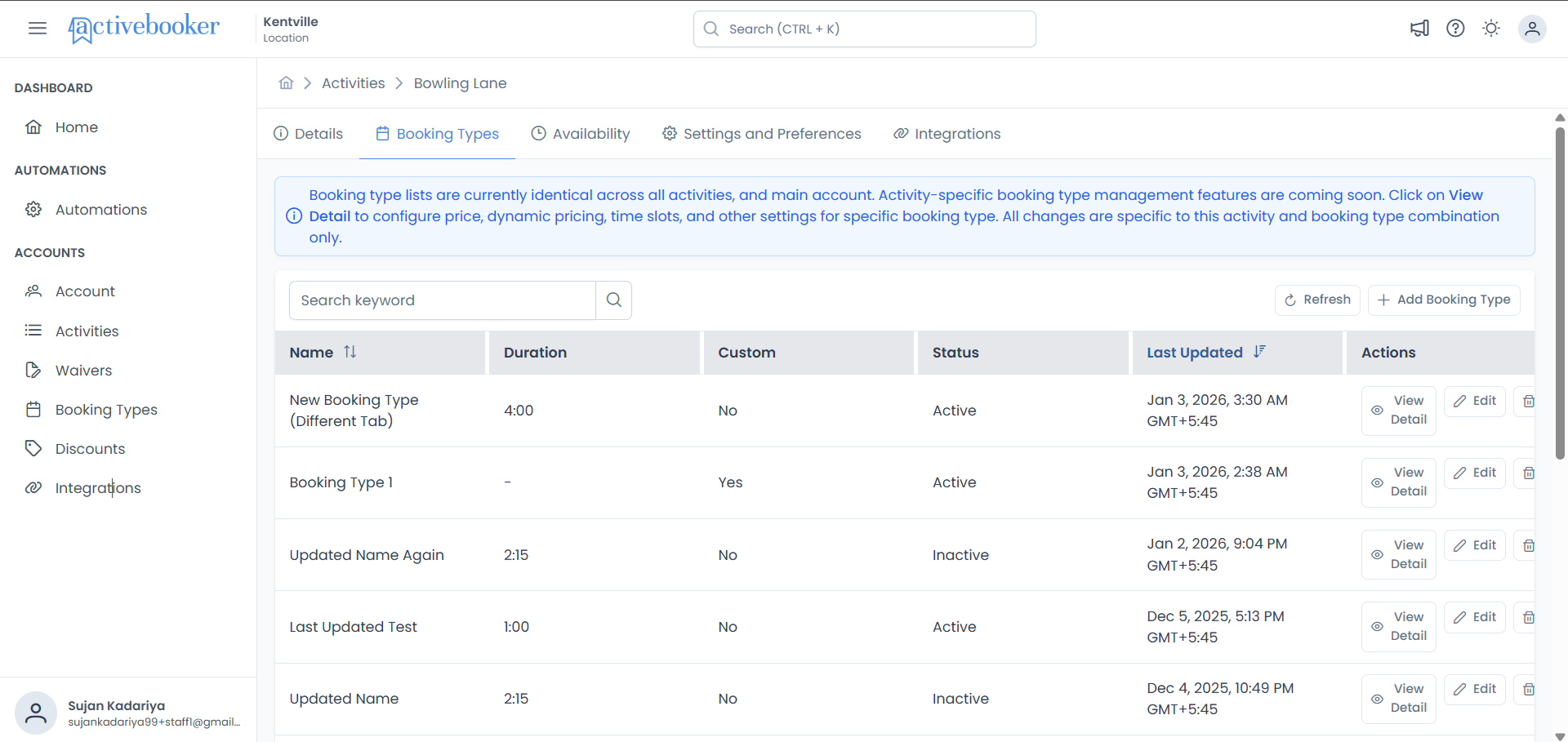The image size is (1568, 742).
Task: Select the Booking Types tab
Action: coord(437,134)
